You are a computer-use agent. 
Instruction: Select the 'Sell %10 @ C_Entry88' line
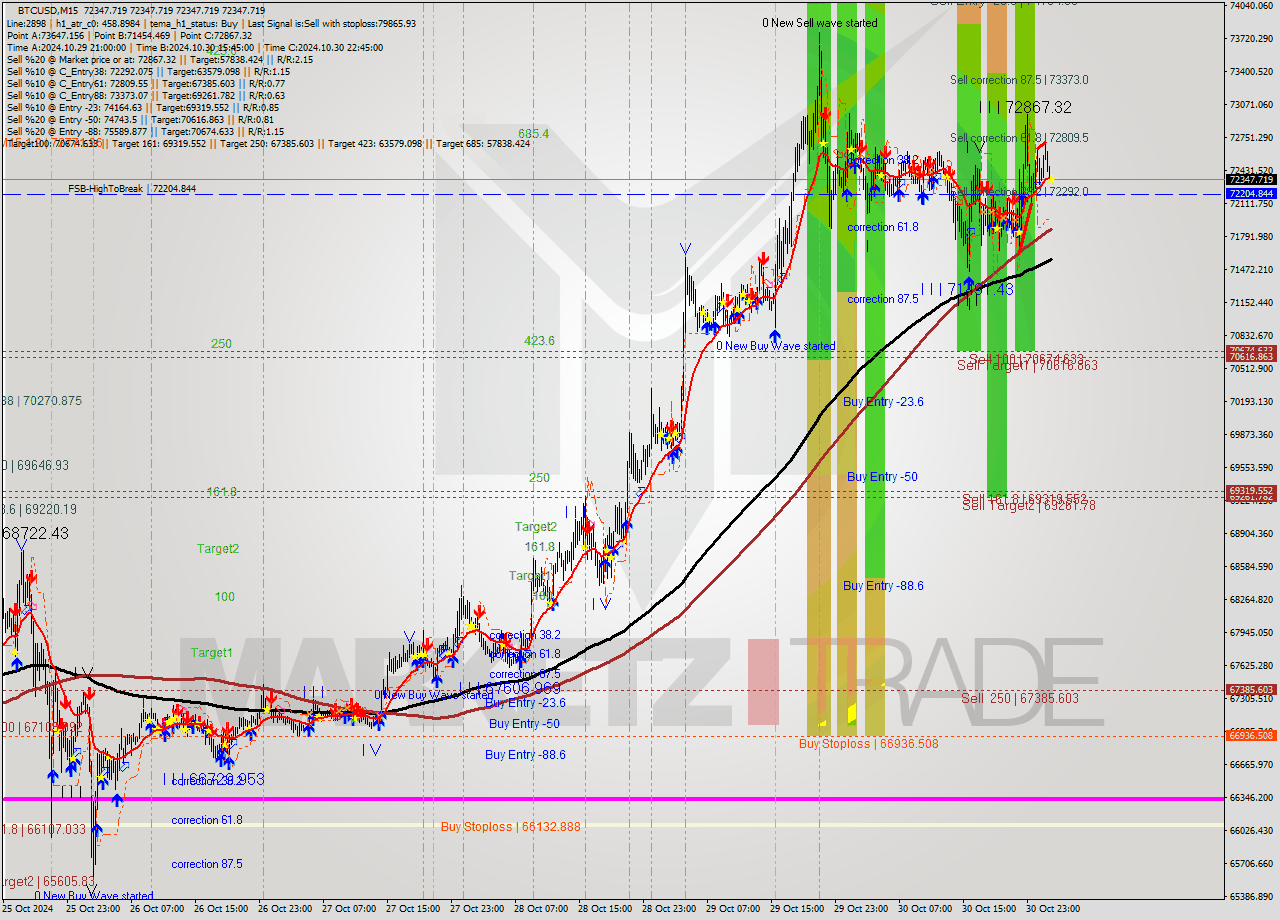145,95
